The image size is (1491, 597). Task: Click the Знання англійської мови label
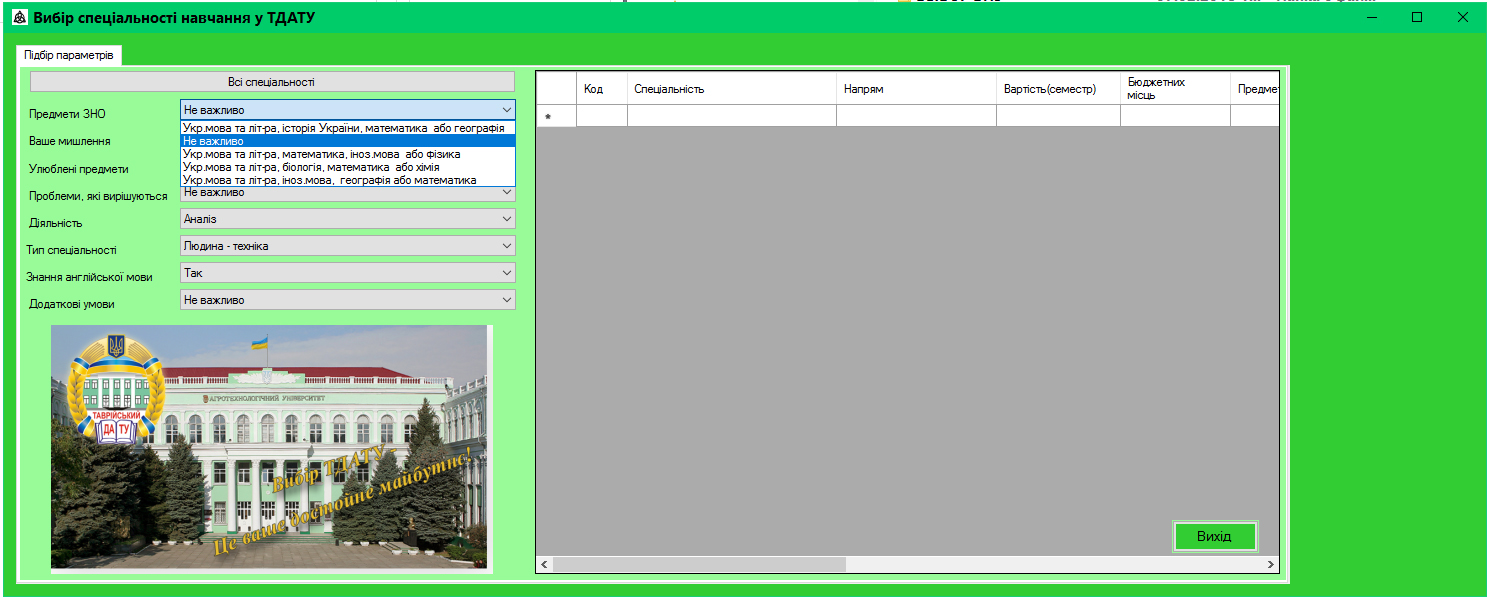pos(89,277)
